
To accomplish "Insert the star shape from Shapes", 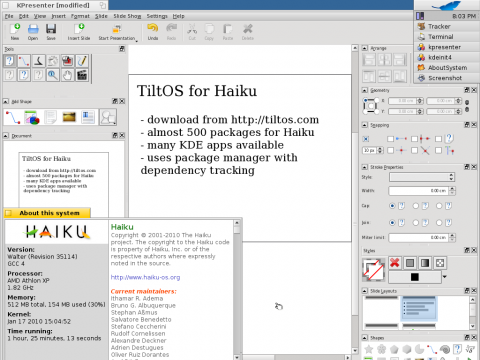I will (369, 349).
